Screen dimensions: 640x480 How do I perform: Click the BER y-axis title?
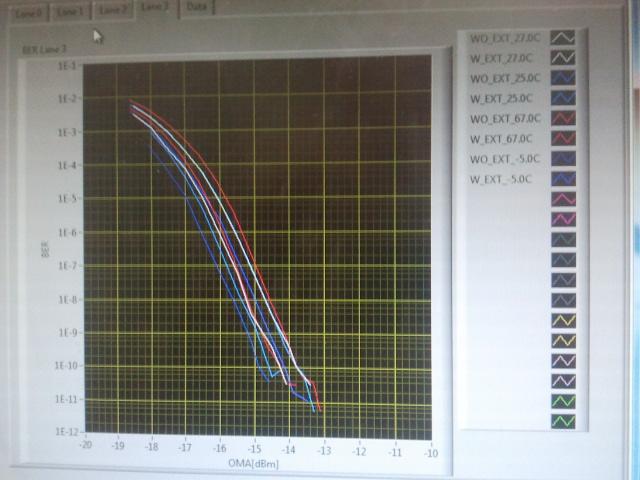pos(45,249)
